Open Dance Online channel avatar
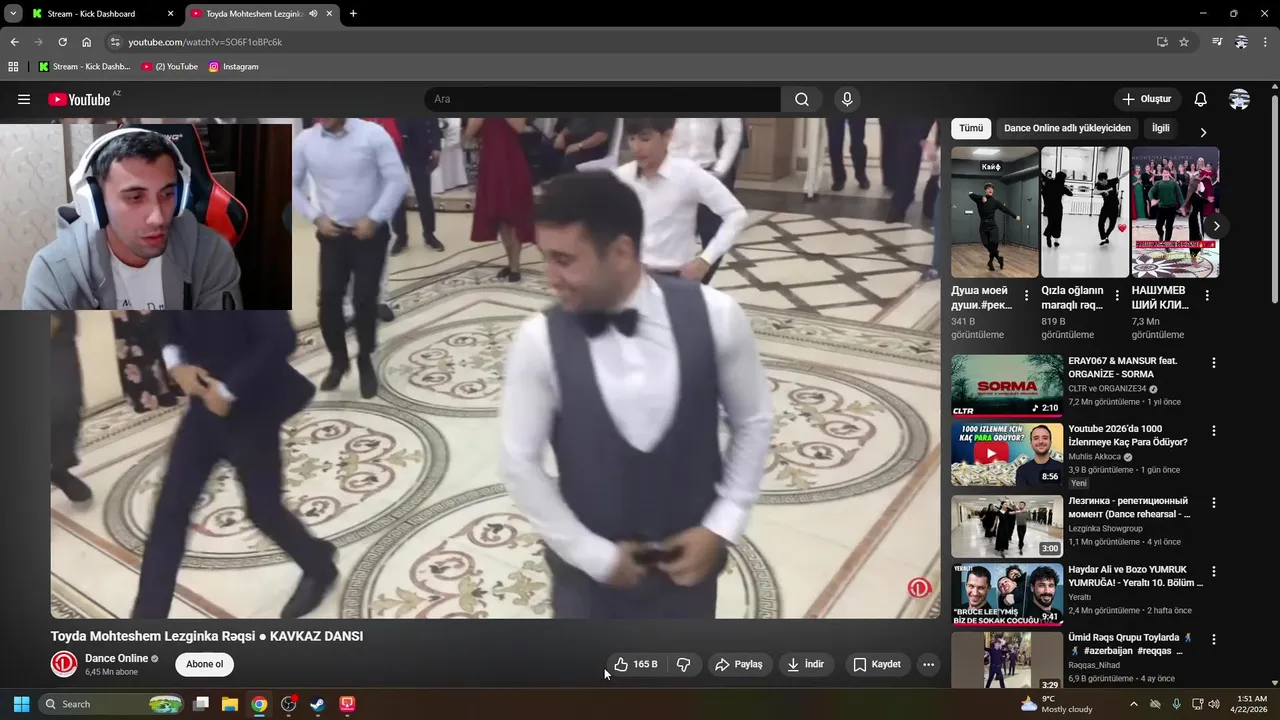Viewport: 1280px width, 720px height. tap(64, 664)
